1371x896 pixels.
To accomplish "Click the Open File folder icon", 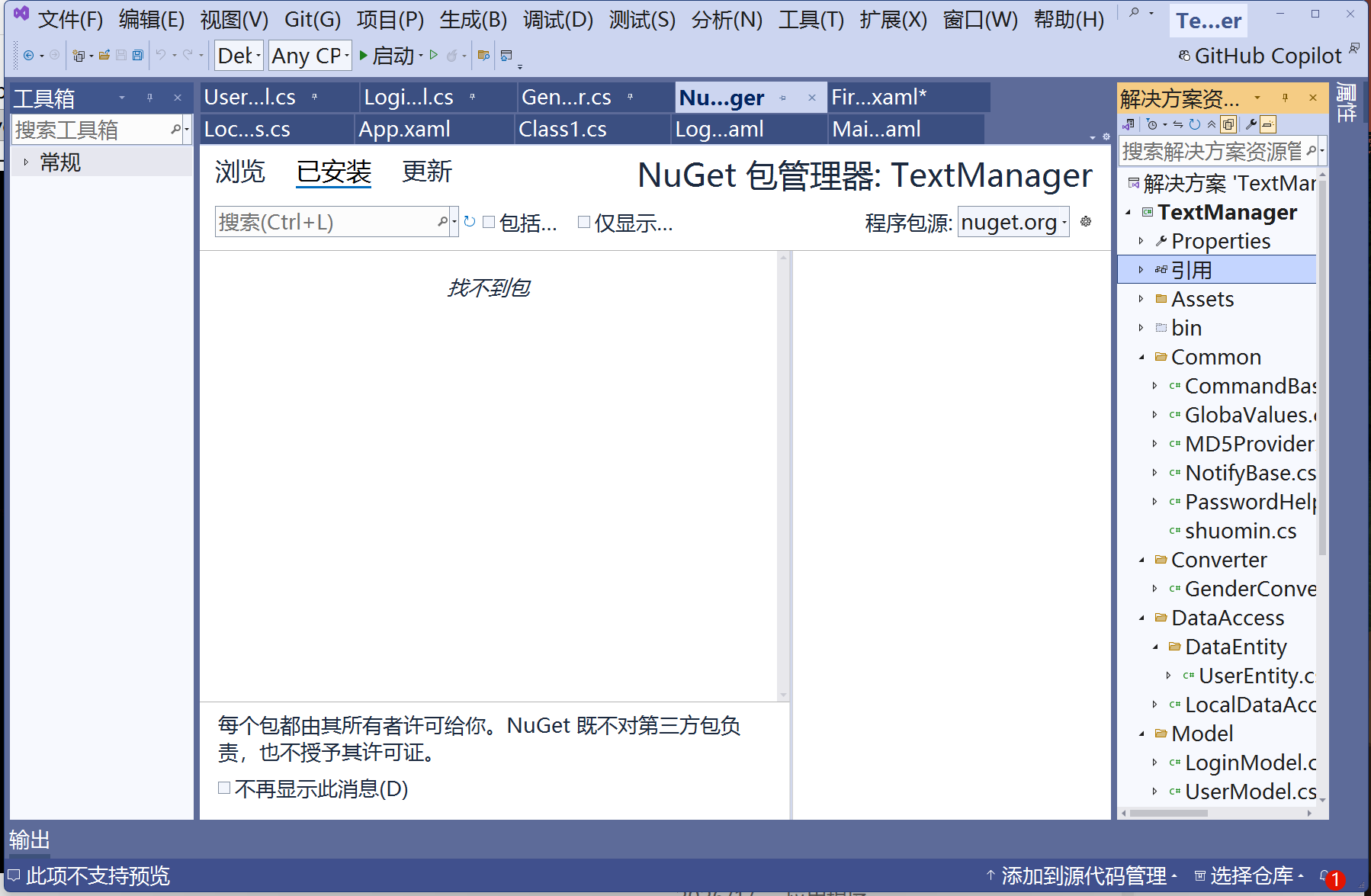I will (104, 55).
